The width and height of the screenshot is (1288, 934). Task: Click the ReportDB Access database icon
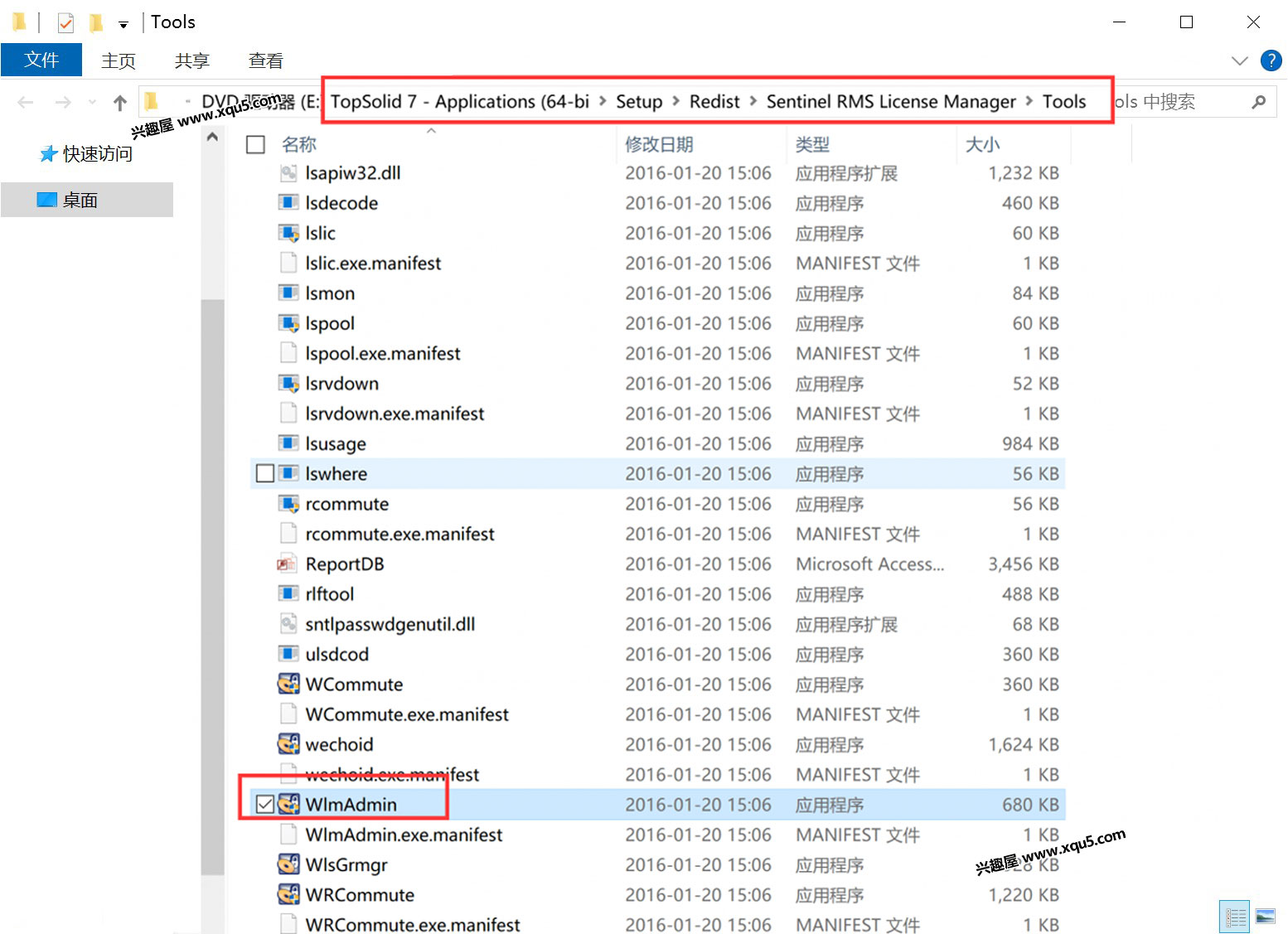tap(288, 564)
